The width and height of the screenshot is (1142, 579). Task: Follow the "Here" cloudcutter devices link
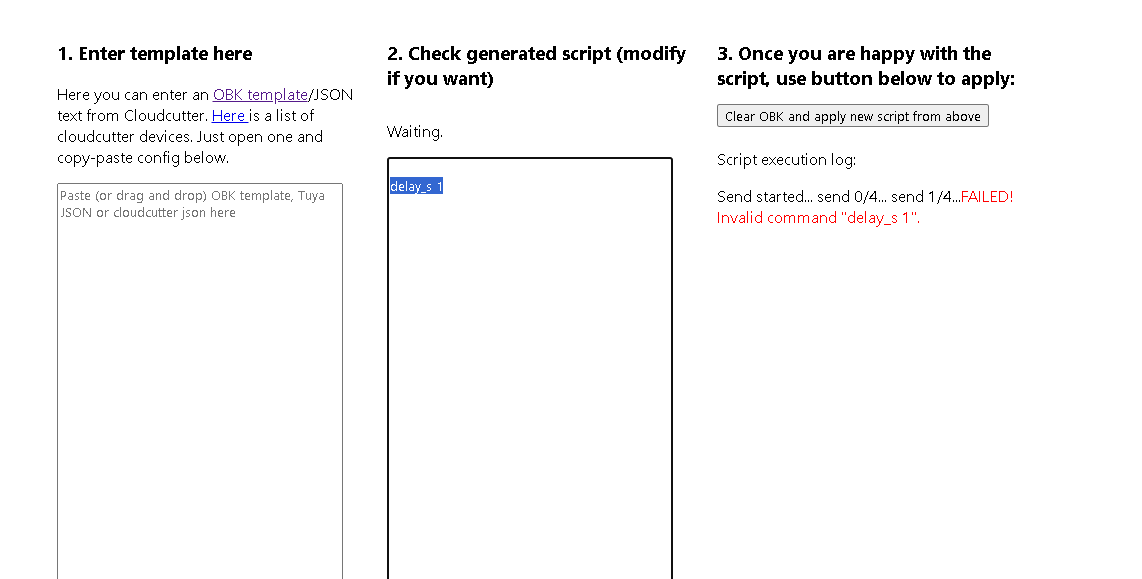click(229, 116)
